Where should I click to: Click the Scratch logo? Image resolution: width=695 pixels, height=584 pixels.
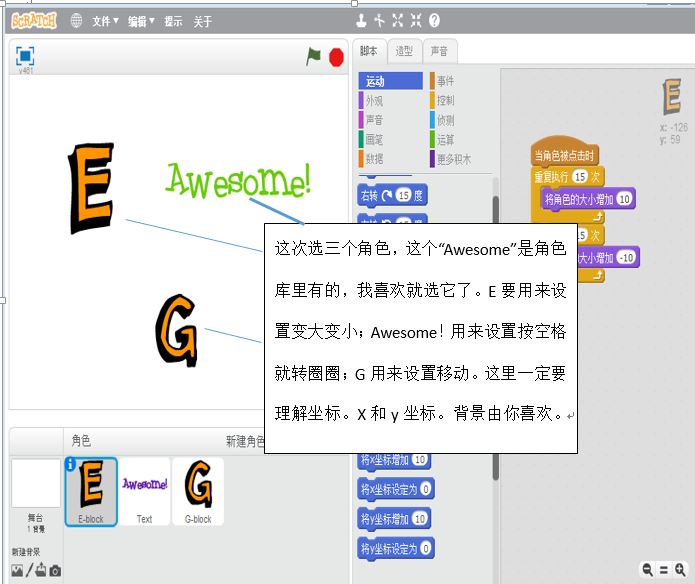34,21
